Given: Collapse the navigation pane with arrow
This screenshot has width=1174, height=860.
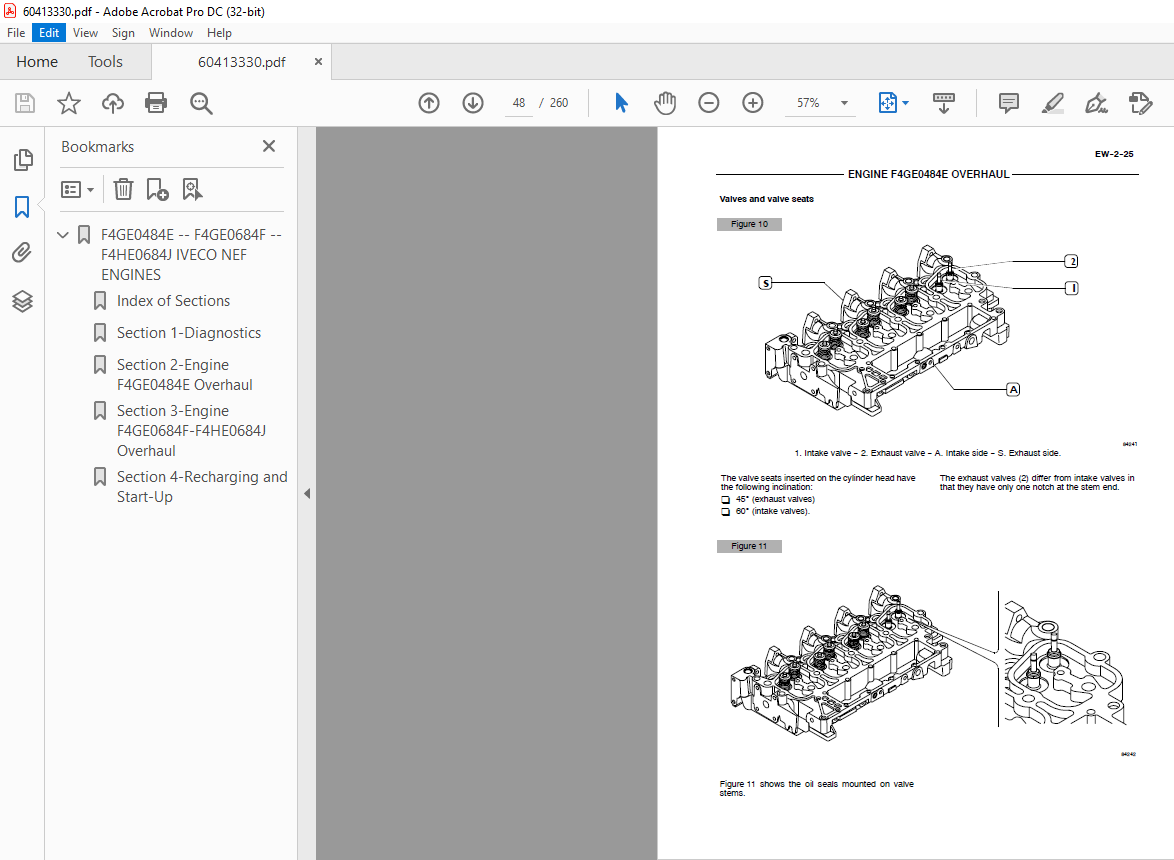Looking at the screenshot, I should coord(307,493).
